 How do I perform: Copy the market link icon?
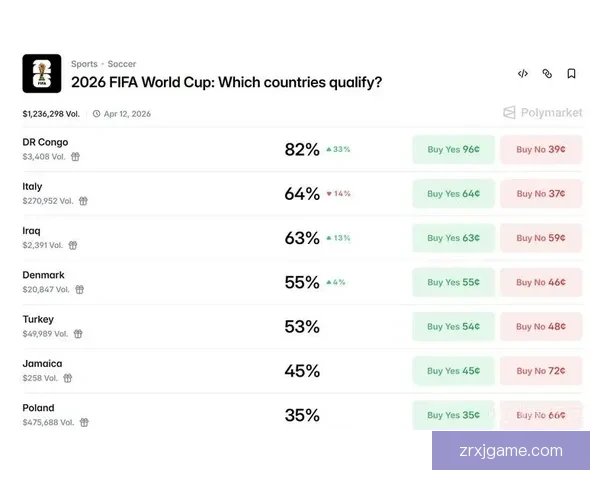tap(547, 74)
